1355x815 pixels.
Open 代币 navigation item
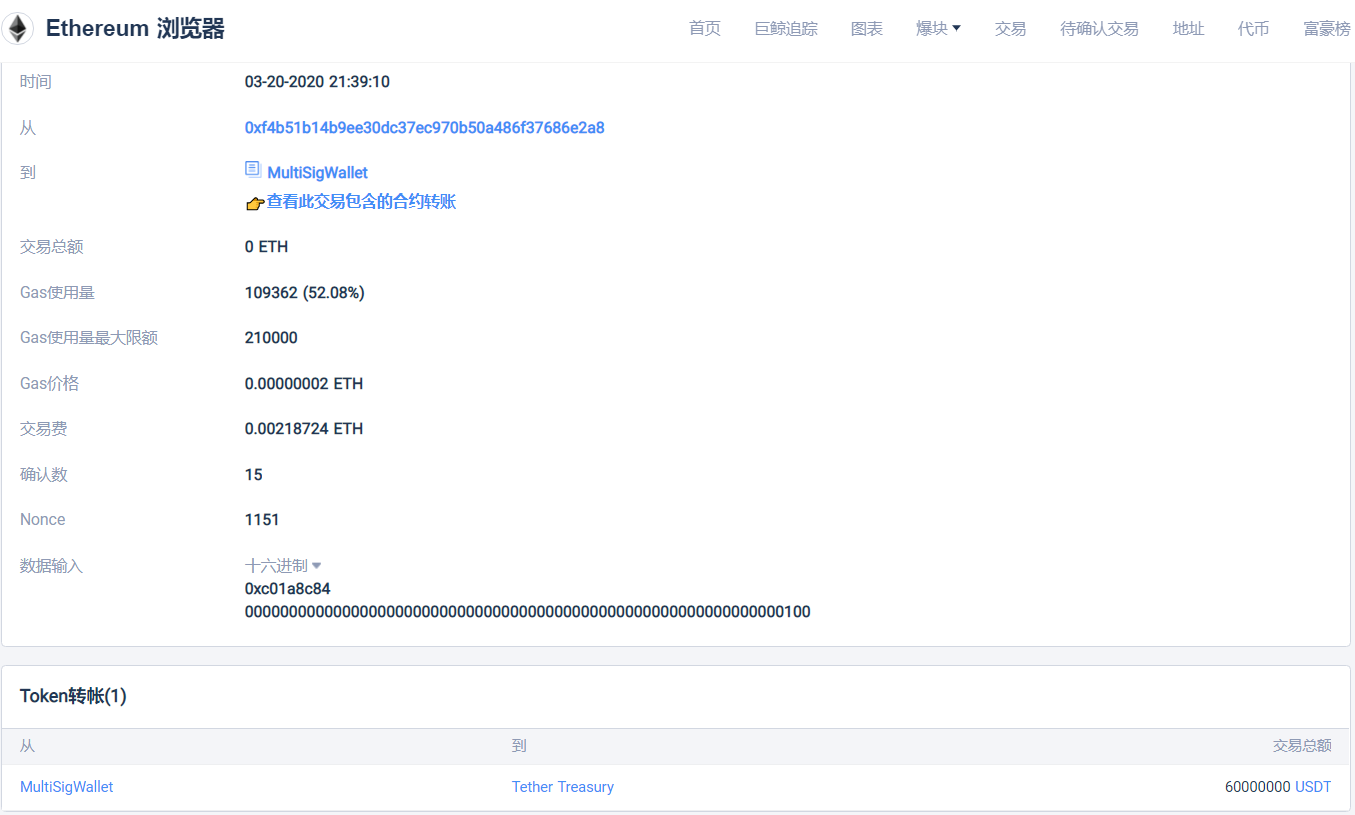click(x=1254, y=28)
